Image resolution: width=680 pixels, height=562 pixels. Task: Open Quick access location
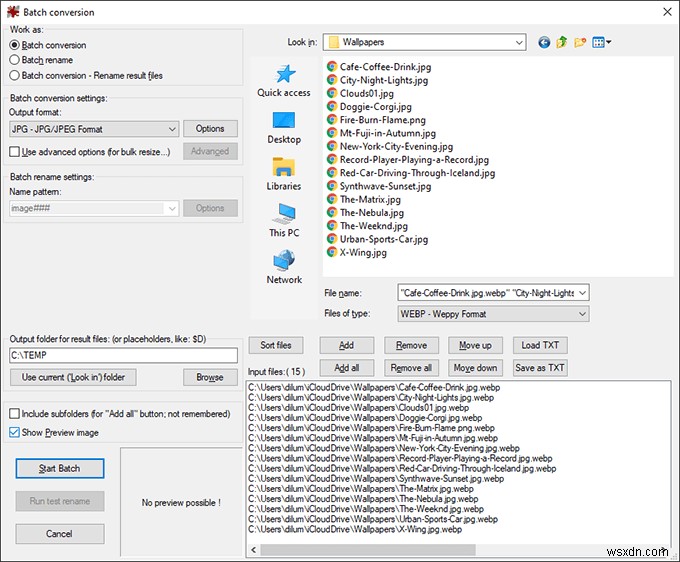[x=284, y=81]
